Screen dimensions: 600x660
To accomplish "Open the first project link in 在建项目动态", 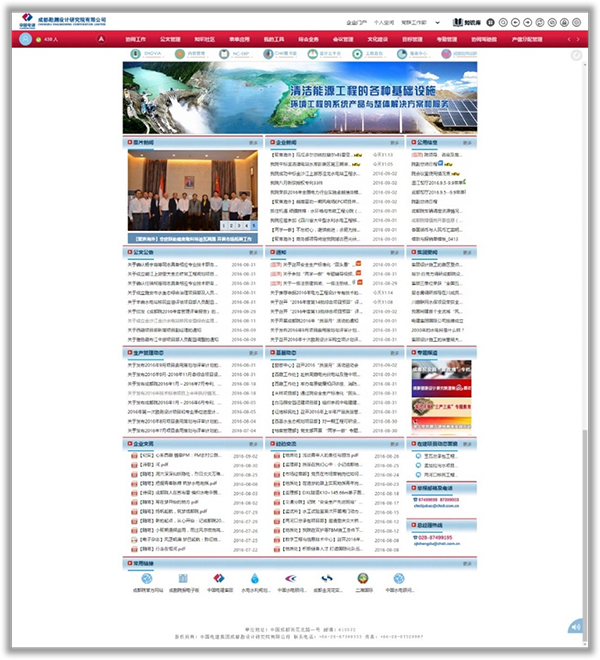I will pyautogui.click(x=440, y=456).
